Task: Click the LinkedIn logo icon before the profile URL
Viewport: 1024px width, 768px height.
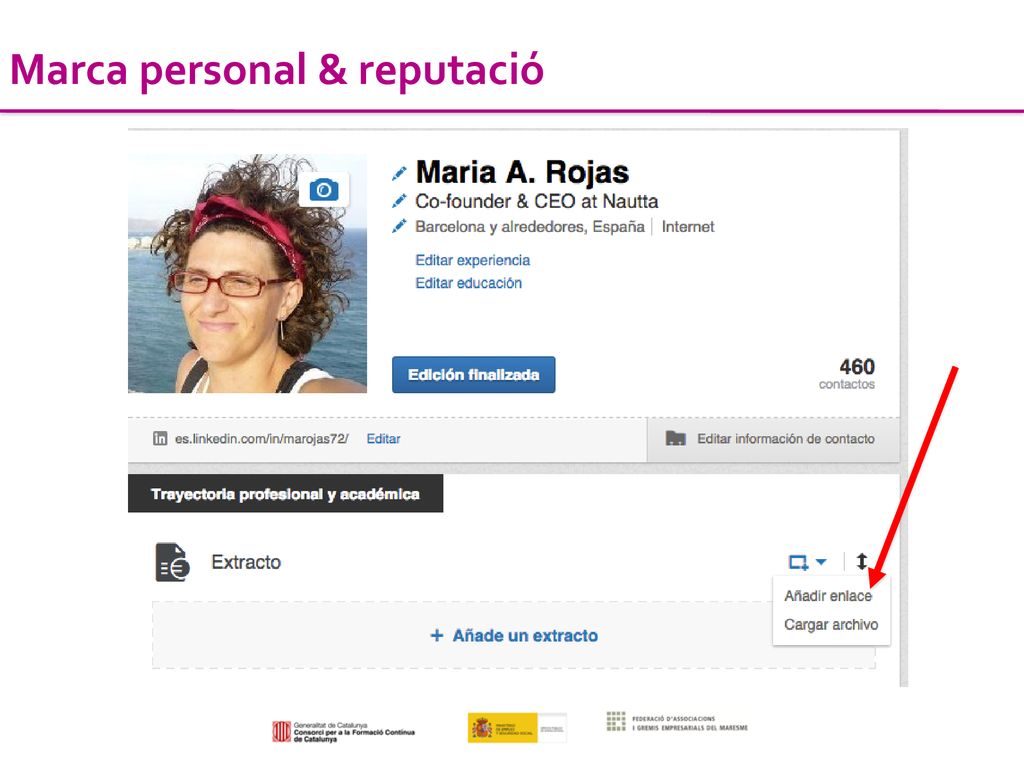Action: point(160,438)
